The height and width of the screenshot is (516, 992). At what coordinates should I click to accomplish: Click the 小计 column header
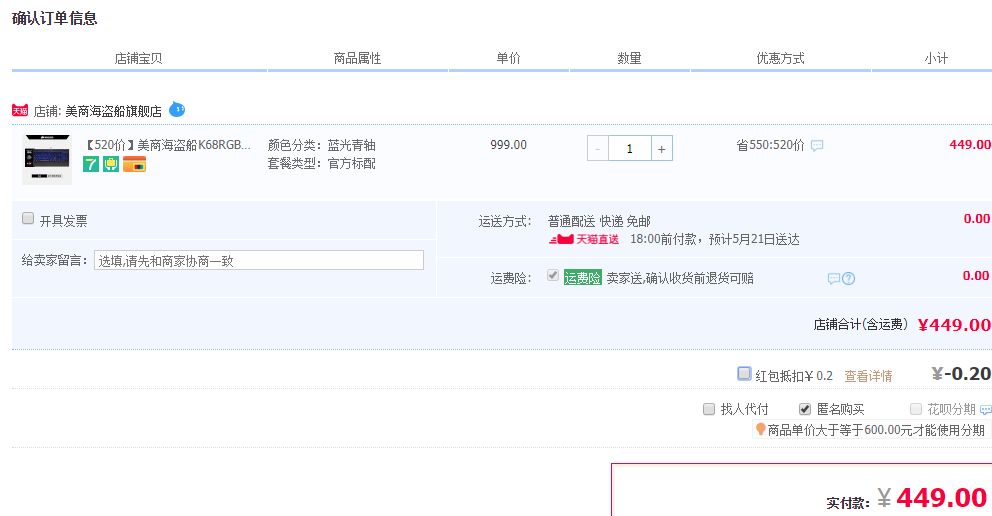click(936, 58)
